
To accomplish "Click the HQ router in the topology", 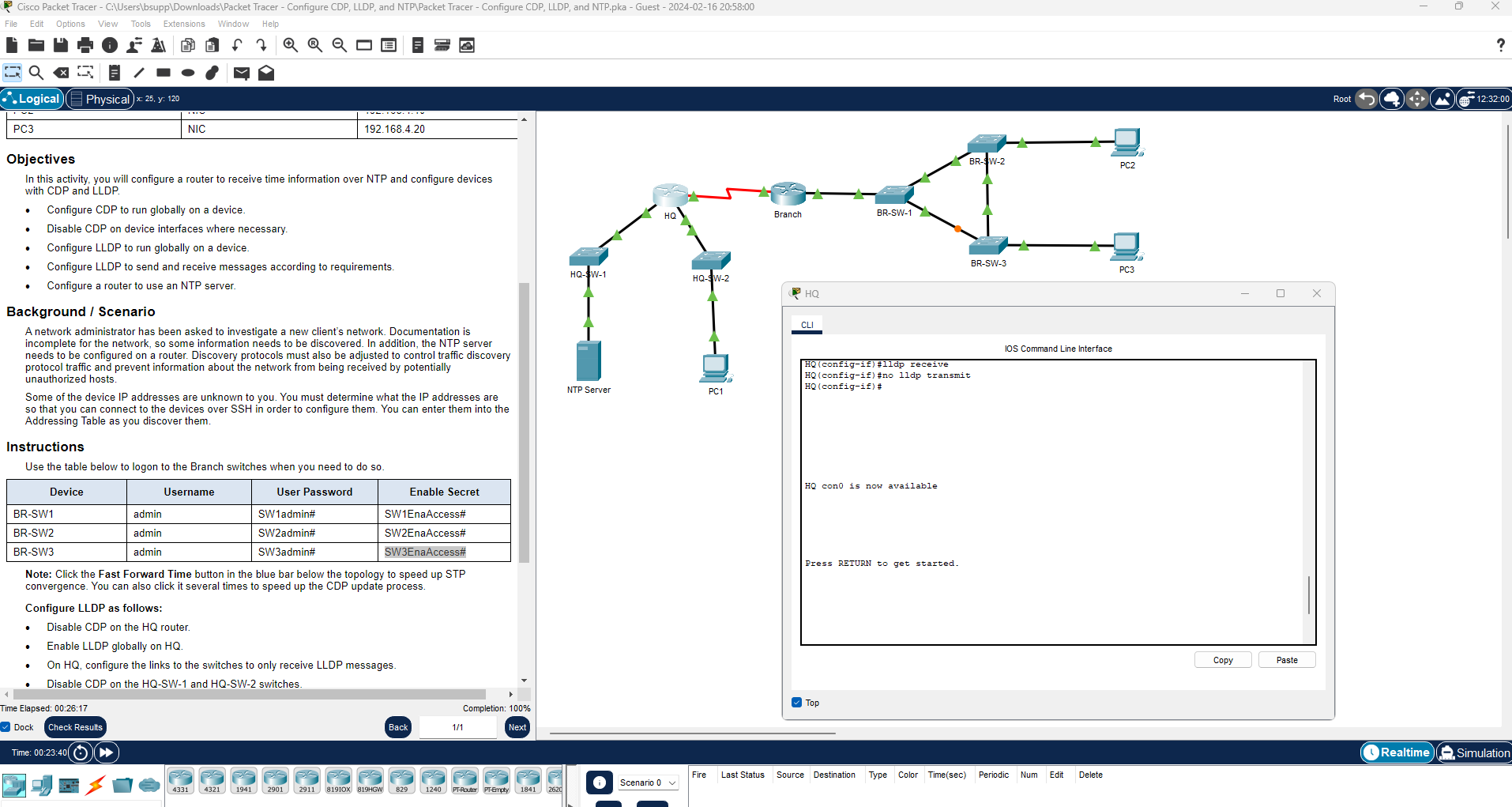I will pos(670,195).
